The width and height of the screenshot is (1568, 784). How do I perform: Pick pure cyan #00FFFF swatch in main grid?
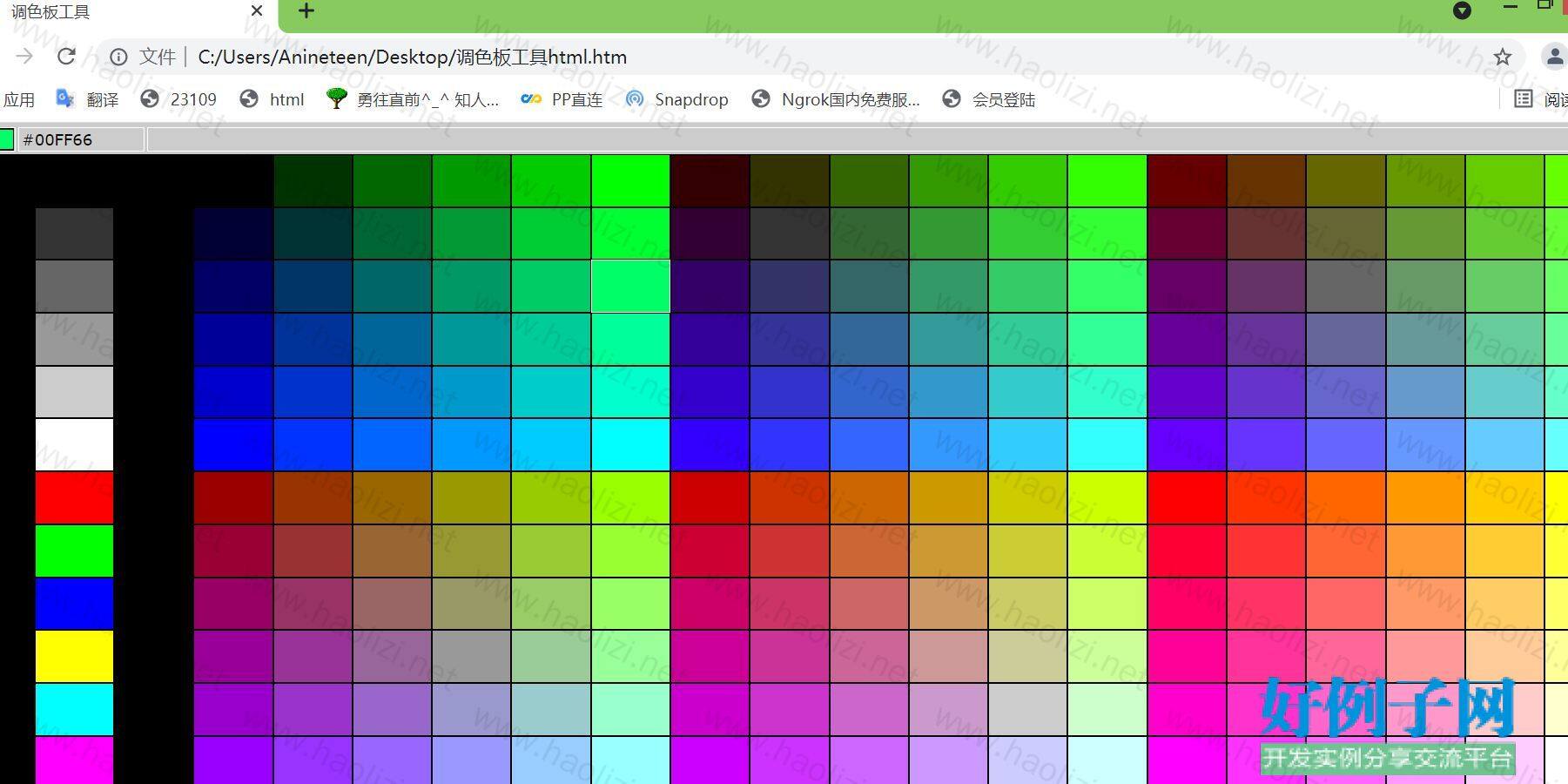(x=630, y=444)
